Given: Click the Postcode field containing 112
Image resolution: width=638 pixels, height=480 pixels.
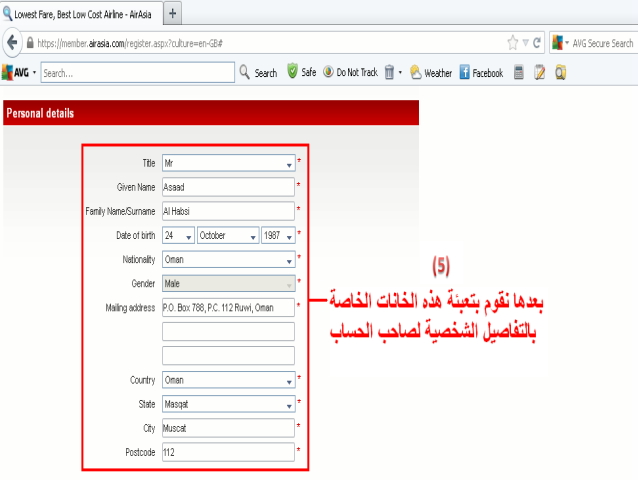Looking at the screenshot, I should pos(227,452).
